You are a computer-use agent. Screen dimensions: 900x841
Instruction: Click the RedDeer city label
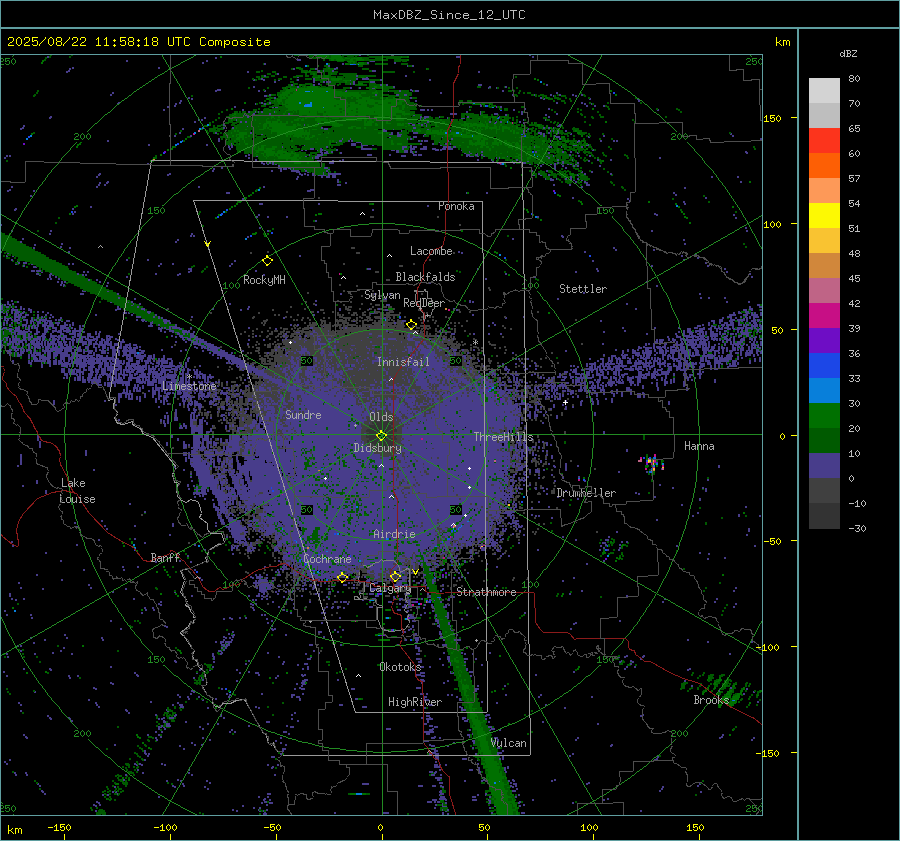(x=424, y=303)
